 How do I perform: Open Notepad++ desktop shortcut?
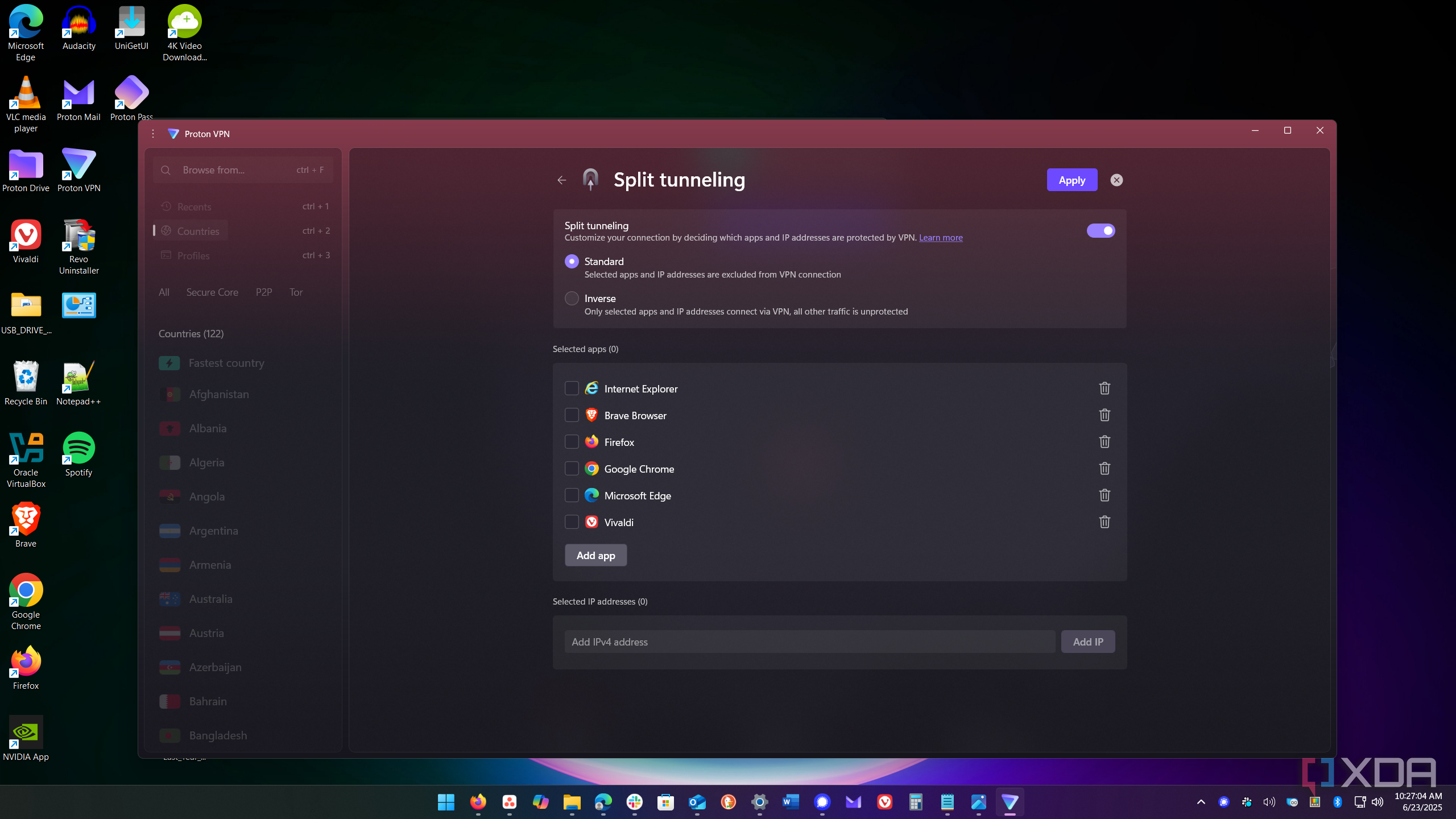point(78,384)
